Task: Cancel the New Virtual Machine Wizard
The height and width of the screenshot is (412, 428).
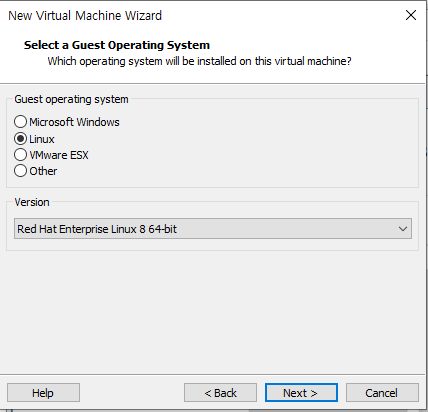Action: click(x=382, y=393)
